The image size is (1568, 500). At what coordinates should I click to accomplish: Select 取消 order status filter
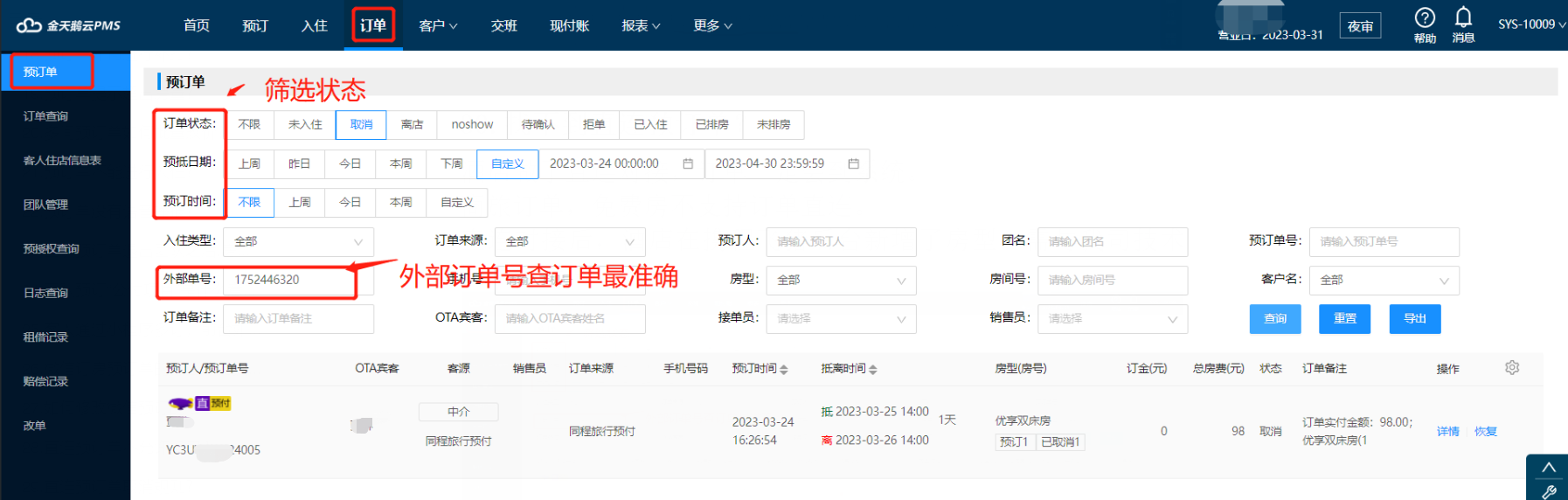(361, 125)
